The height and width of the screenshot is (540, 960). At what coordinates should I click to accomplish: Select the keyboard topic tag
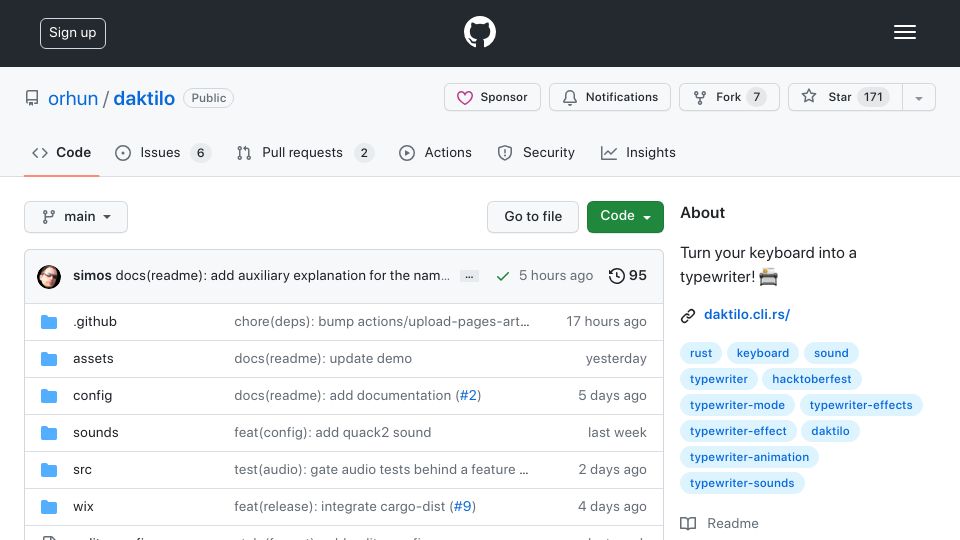point(763,353)
